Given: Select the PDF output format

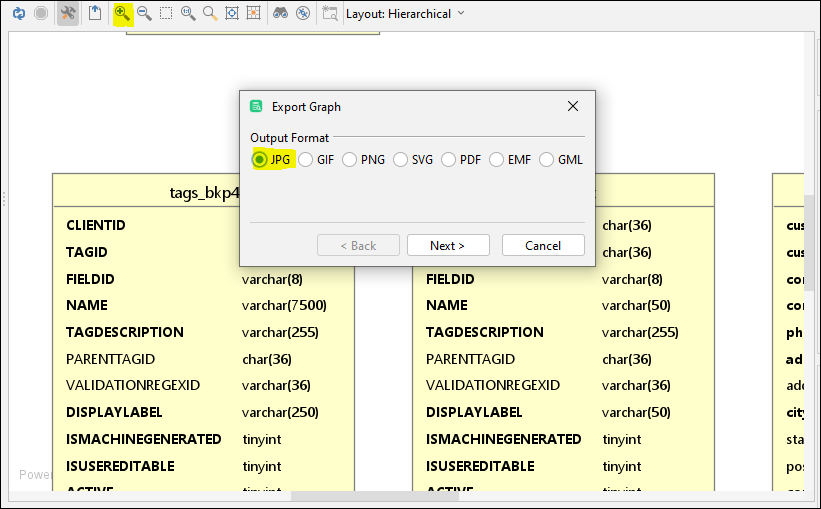Looking at the screenshot, I should pyautogui.click(x=461, y=159).
